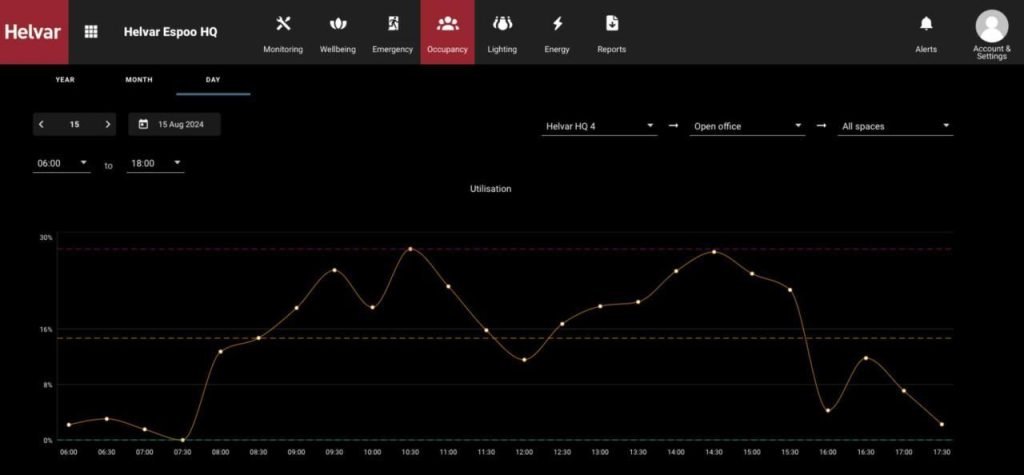Open the Monitoring section icon
The width and height of the screenshot is (1024, 475).
pos(282,24)
